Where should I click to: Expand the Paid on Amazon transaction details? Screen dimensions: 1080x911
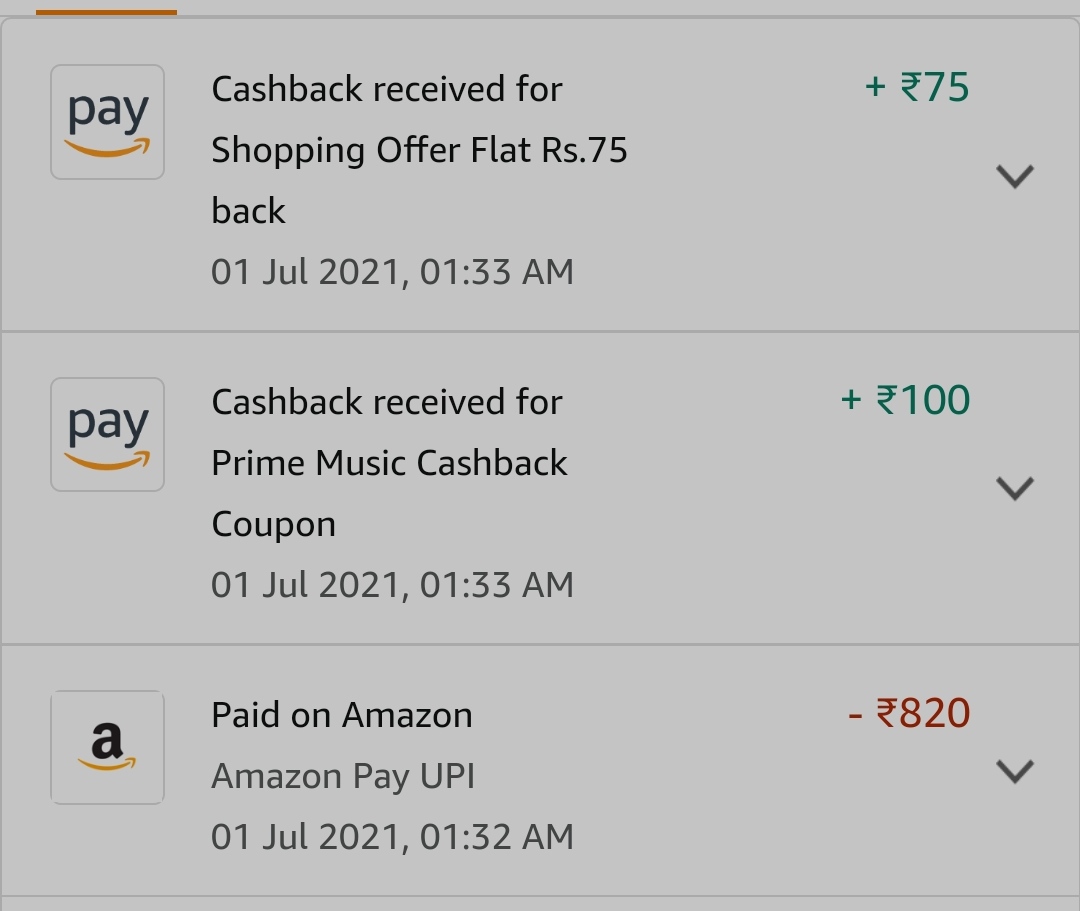[x=1014, y=771]
